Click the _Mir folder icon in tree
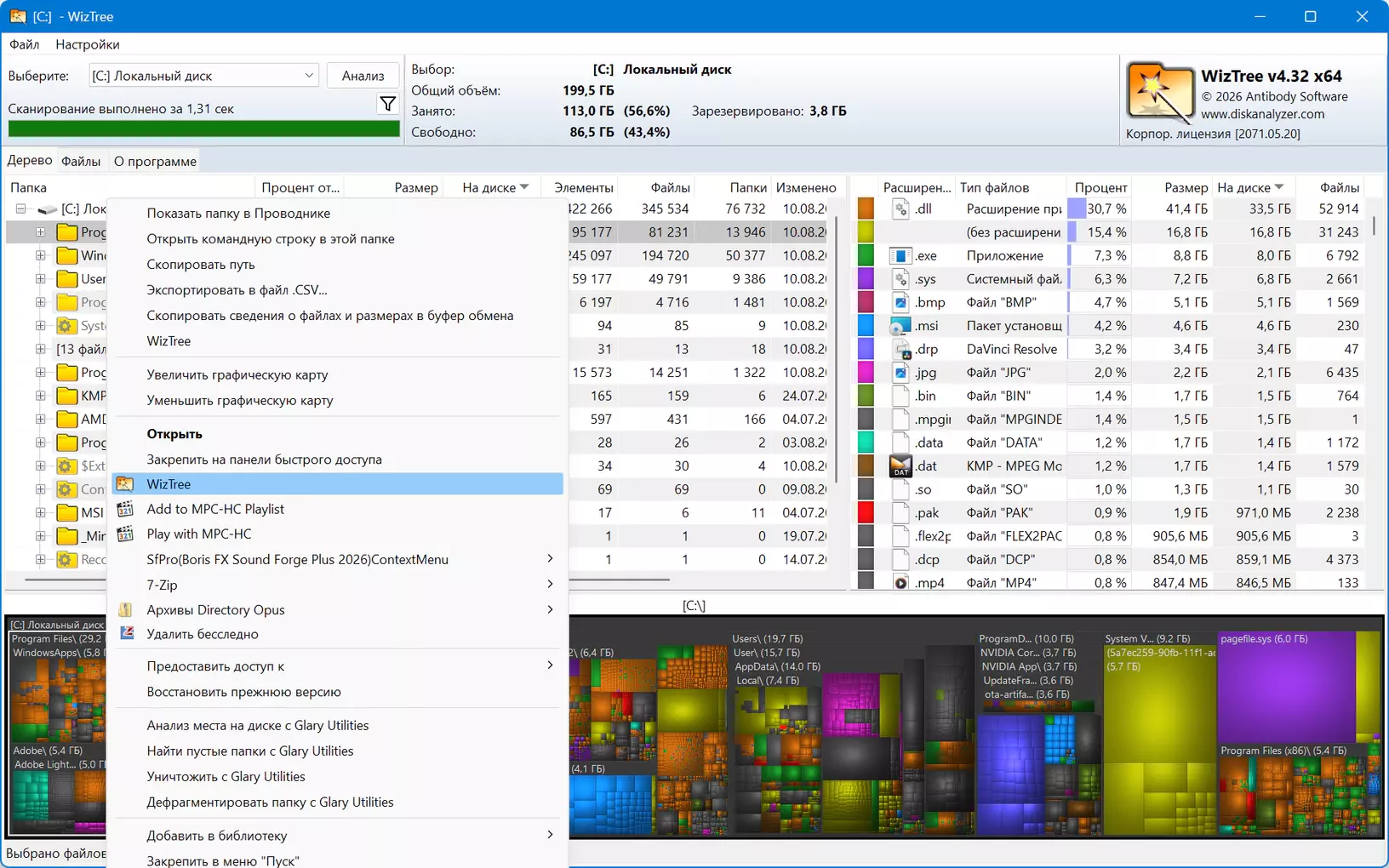The width and height of the screenshot is (1389, 868). pyautogui.click(x=67, y=536)
